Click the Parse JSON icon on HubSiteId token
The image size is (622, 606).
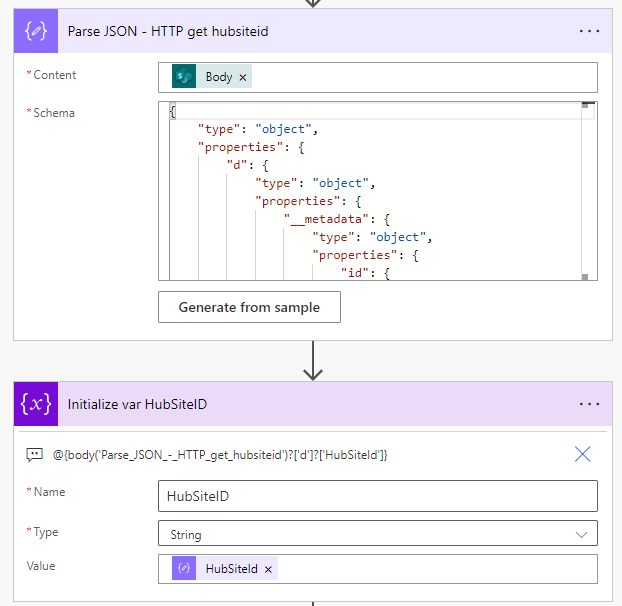tap(184, 568)
